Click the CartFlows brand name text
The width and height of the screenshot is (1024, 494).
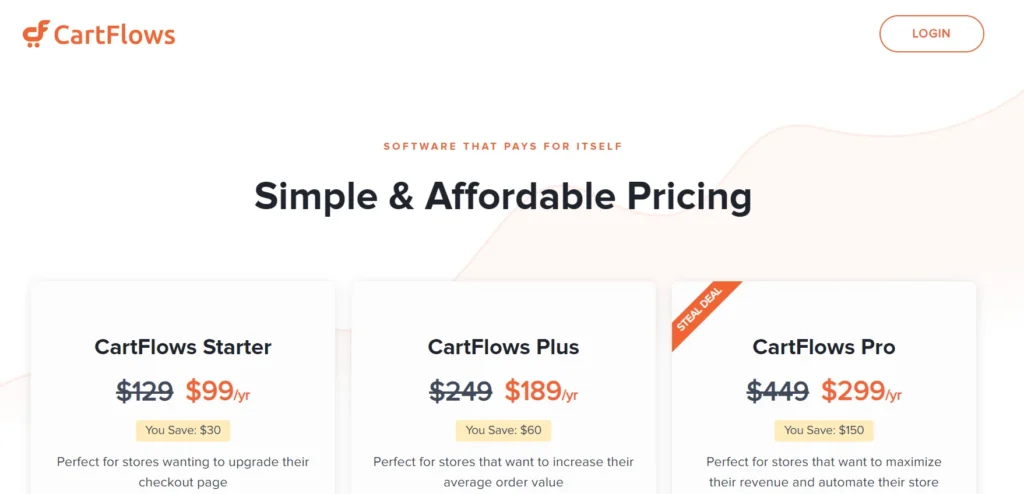click(115, 35)
